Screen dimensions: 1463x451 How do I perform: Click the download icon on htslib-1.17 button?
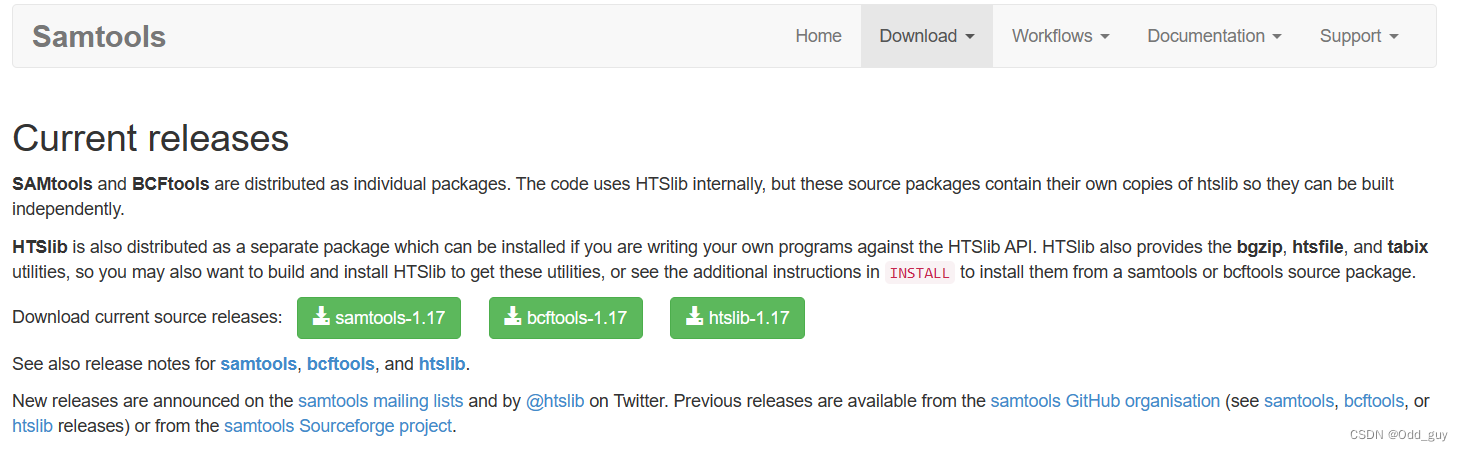click(x=694, y=317)
